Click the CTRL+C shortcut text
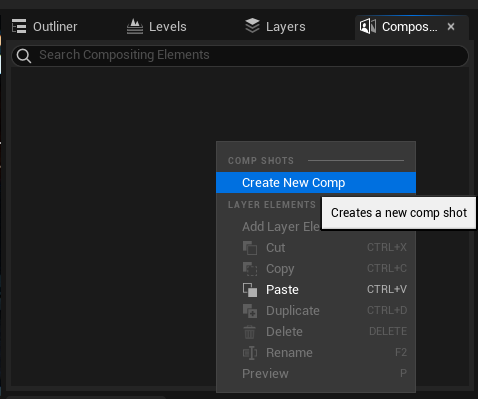 click(x=387, y=268)
